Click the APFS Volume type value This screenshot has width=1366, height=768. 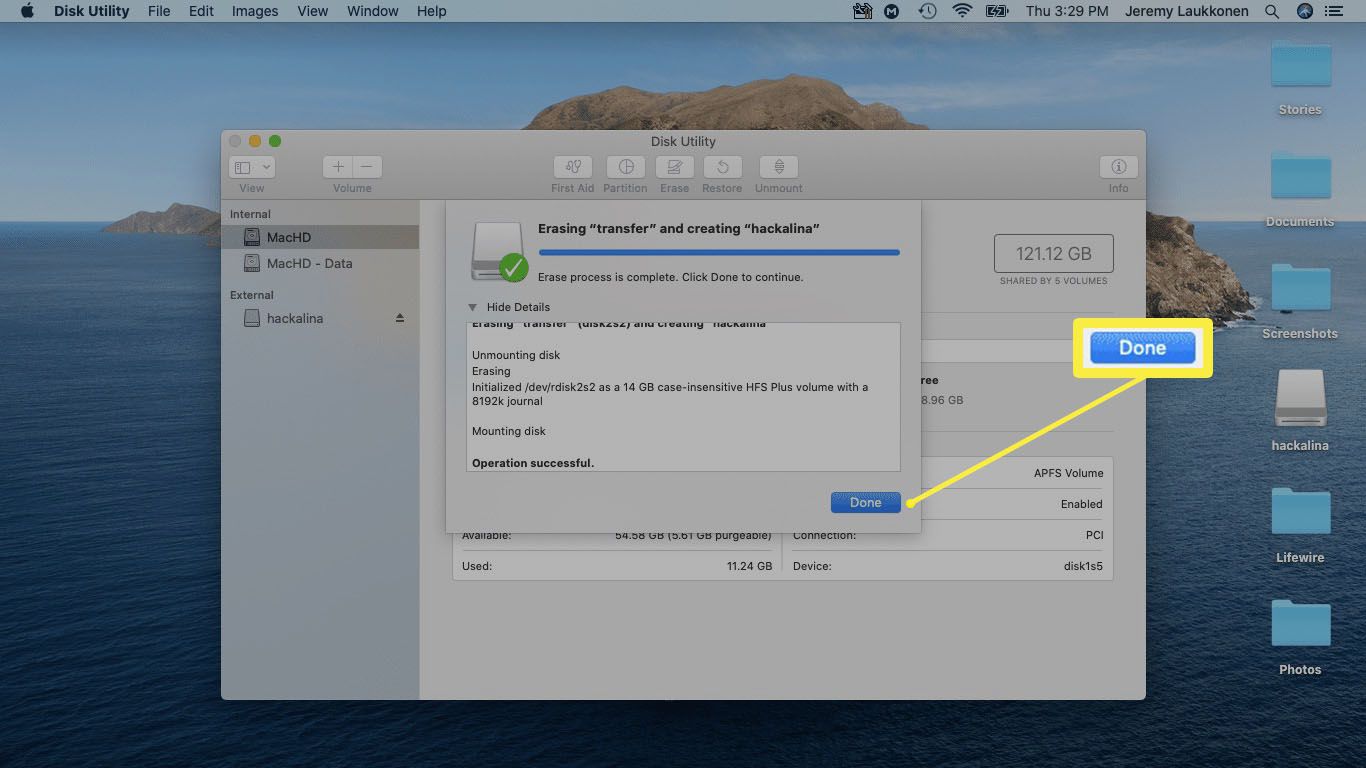1068,473
